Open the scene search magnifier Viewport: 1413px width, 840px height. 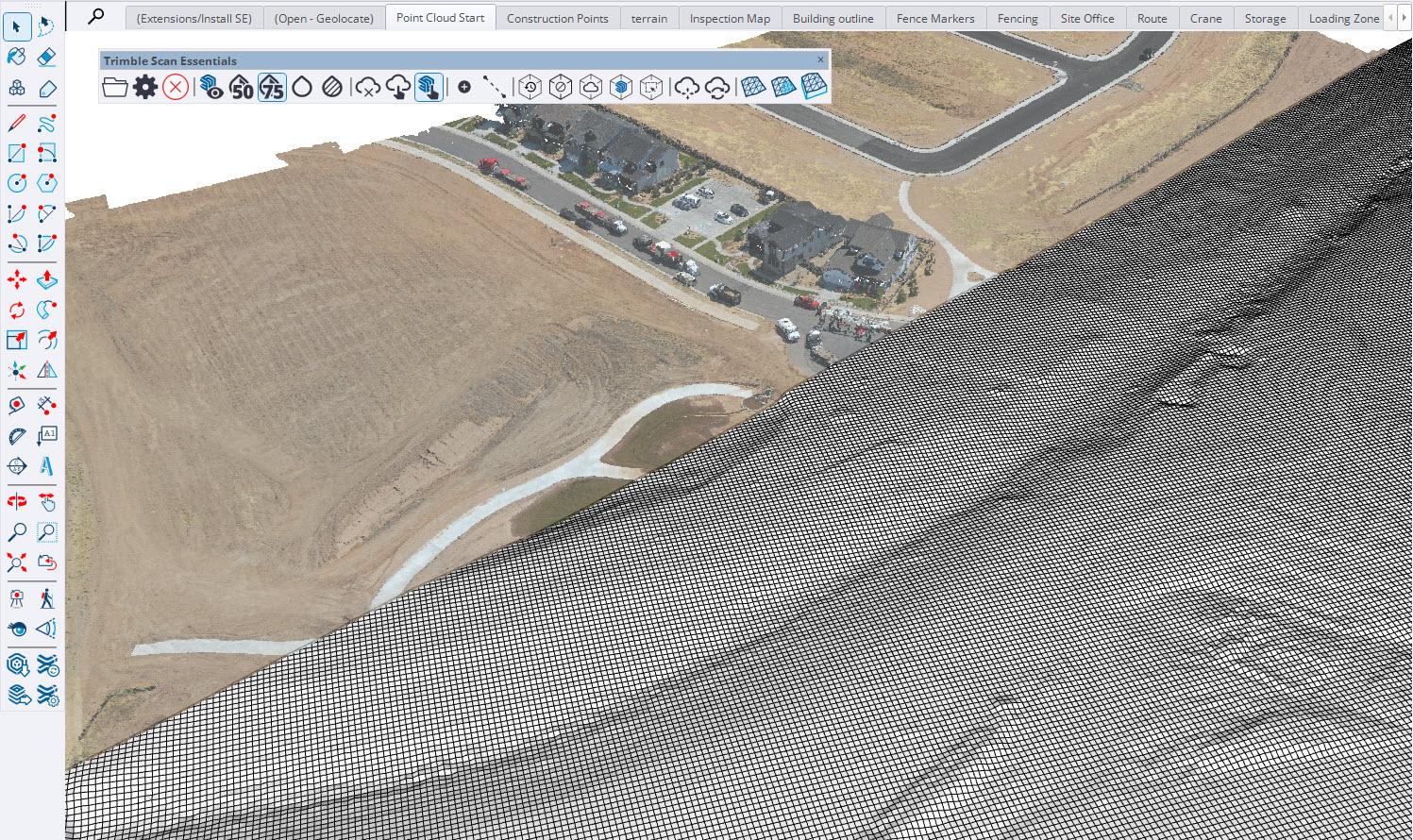[95, 17]
